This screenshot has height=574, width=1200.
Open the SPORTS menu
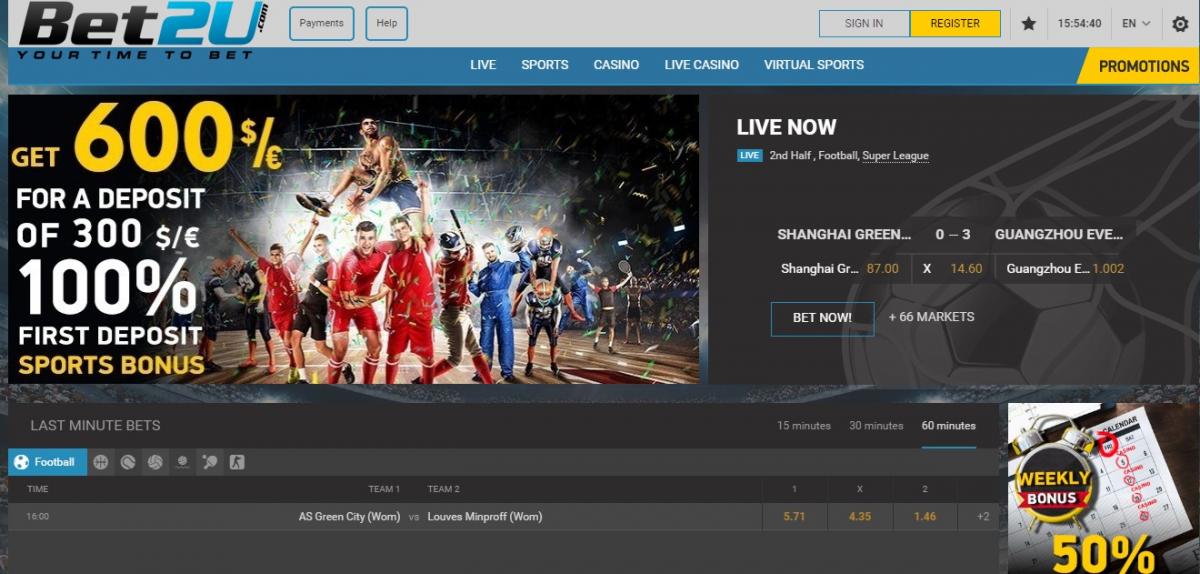[544, 65]
